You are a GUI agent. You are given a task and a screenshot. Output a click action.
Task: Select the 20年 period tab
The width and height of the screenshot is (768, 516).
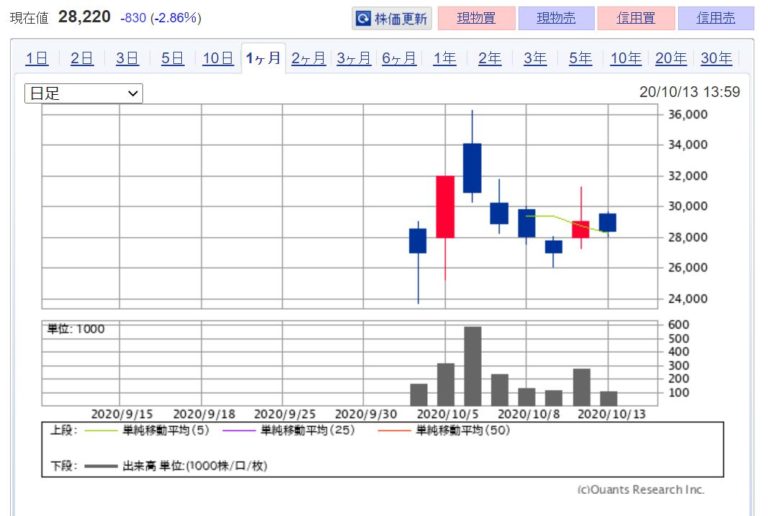tap(671, 59)
